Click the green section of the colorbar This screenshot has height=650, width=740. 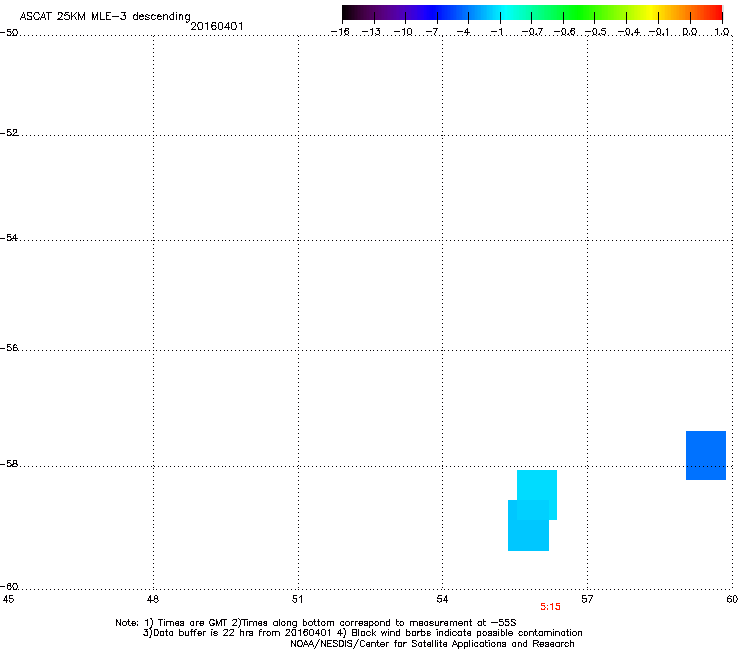(578, 13)
